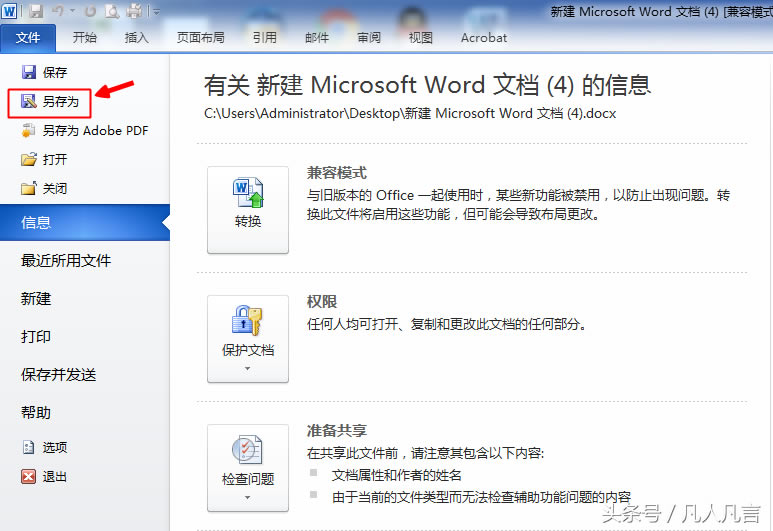Click the Quick Print printer icon
The width and height of the screenshot is (773, 531).
click(x=134, y=12)
